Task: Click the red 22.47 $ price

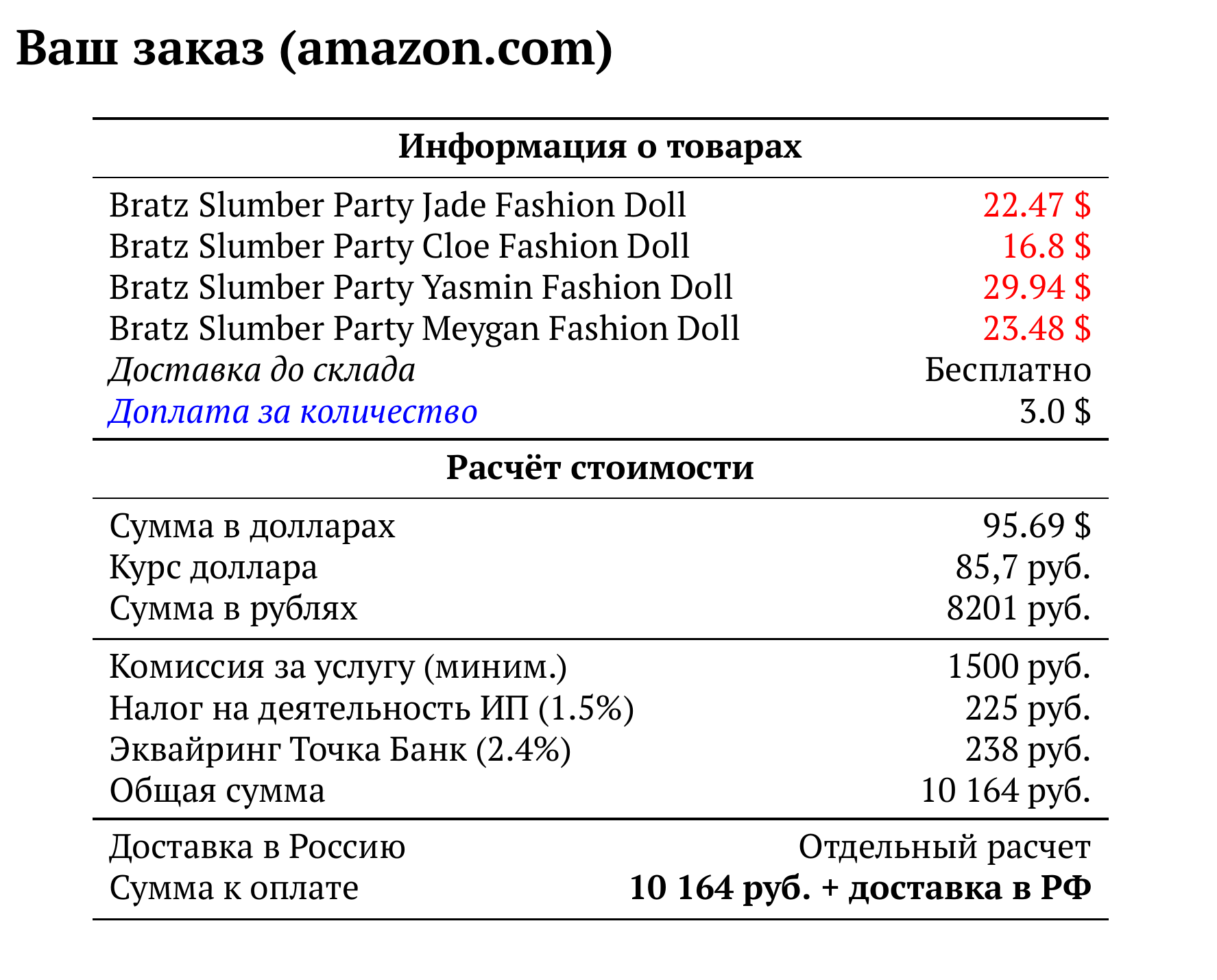Action: (x=1036, y=206)
